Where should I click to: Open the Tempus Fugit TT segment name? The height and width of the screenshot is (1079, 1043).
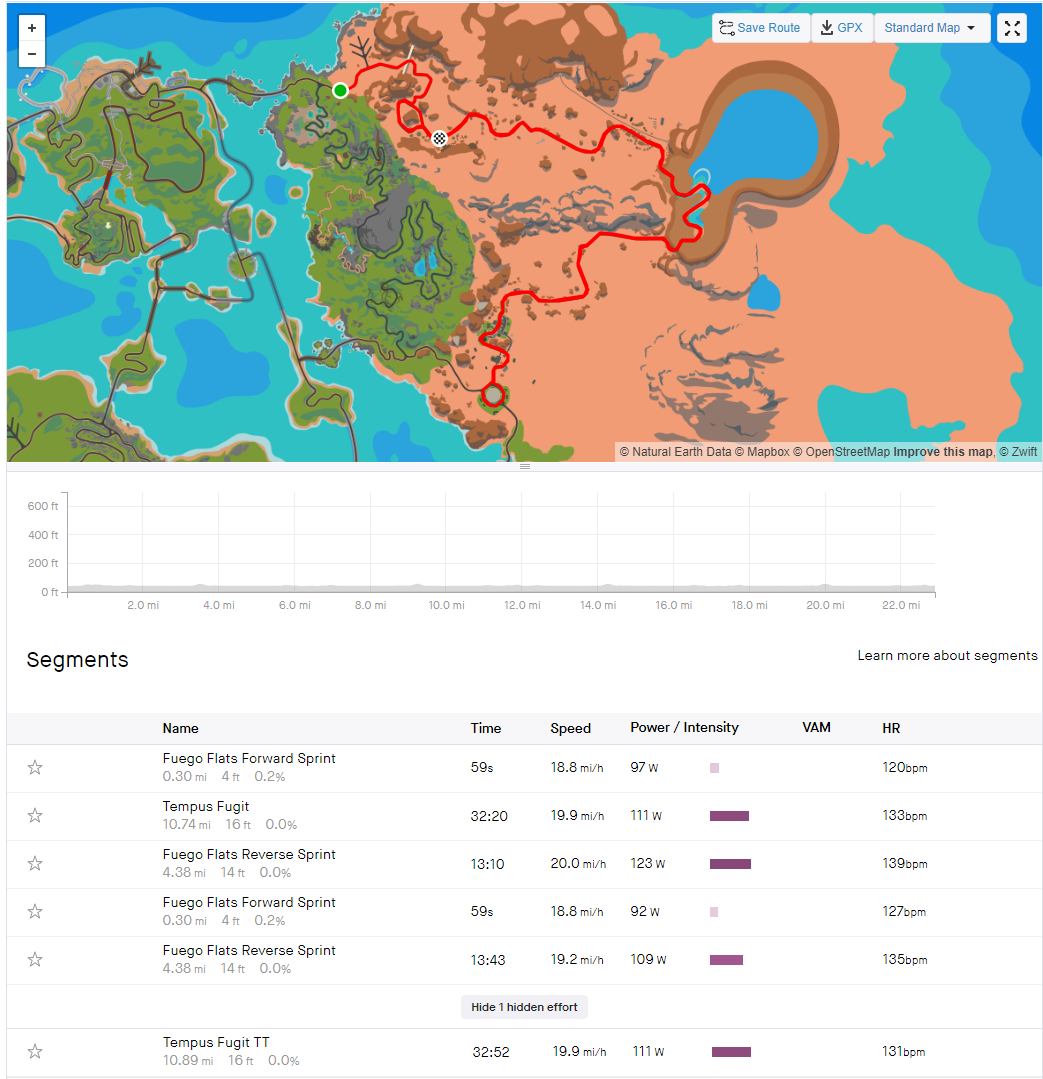[x=216, y=1043]
